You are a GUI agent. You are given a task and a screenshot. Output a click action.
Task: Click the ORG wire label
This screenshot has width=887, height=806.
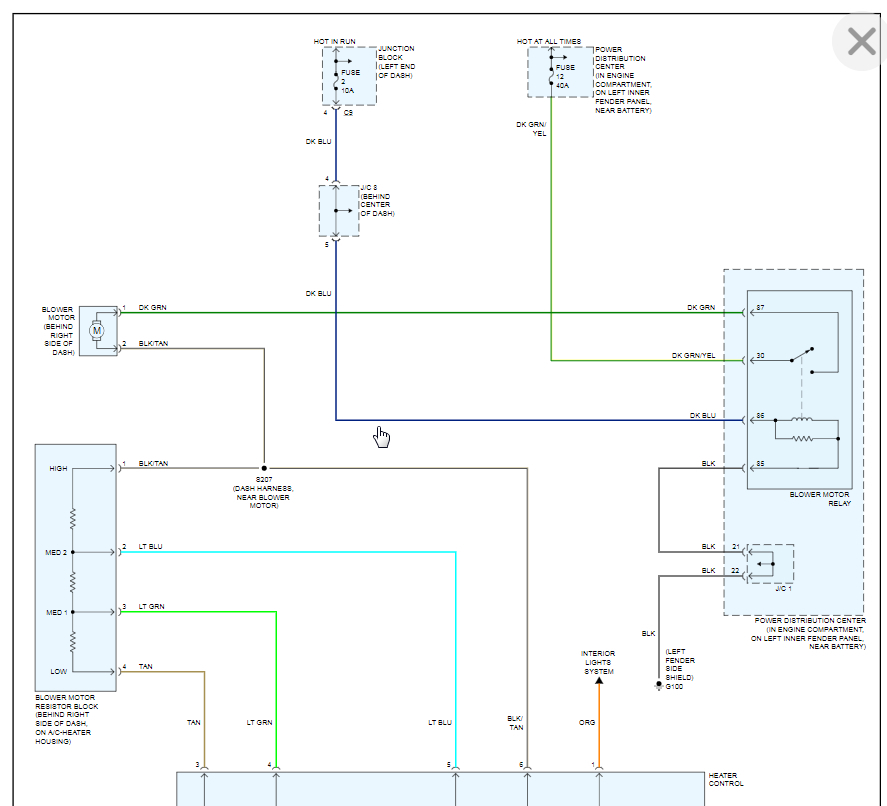[x=587, y=722]
